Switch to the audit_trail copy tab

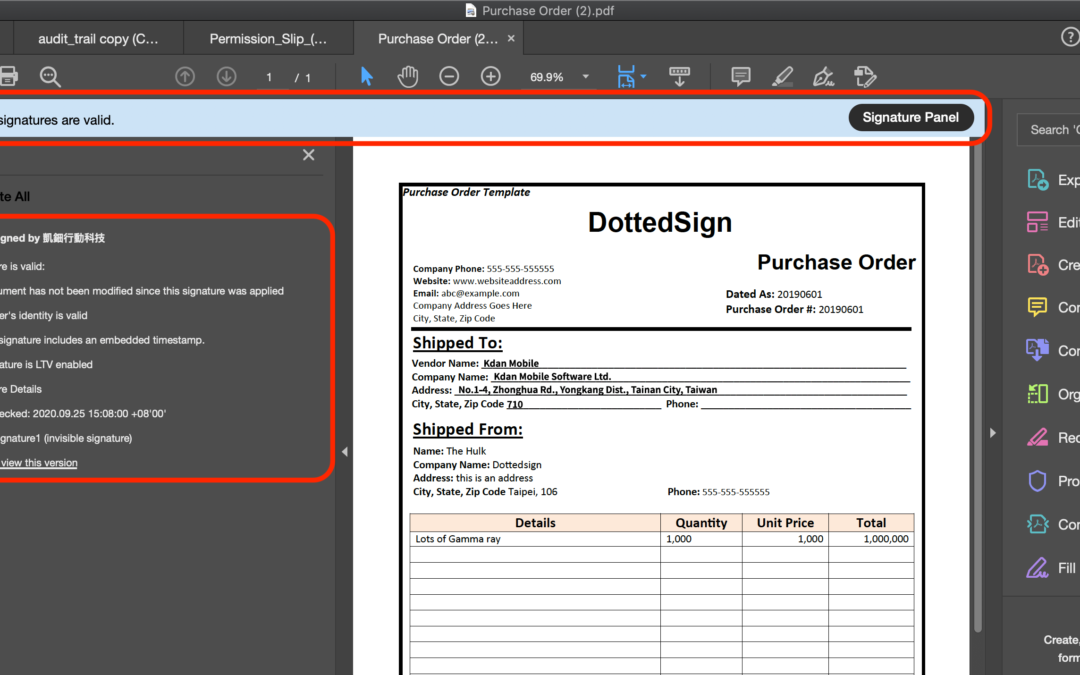pyautogui.click(x=96, y=38)
